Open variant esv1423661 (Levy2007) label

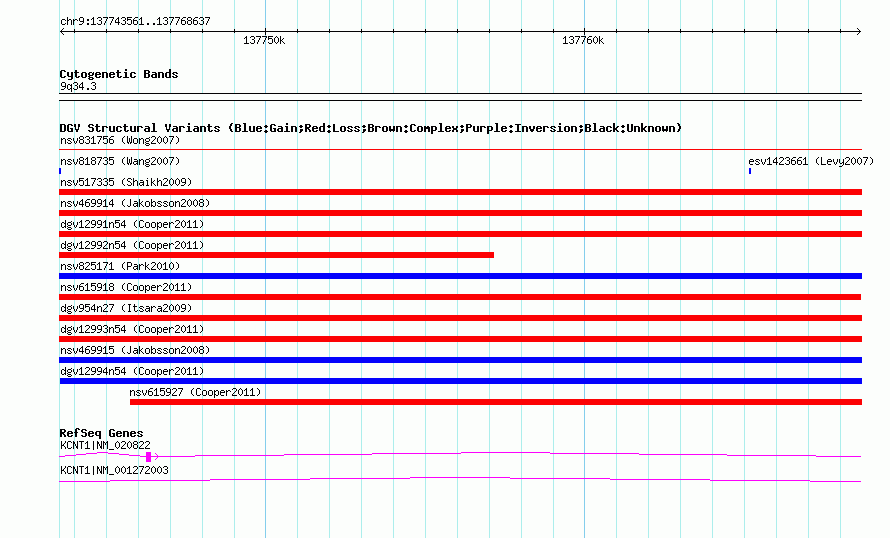click(x=811, y=161)
